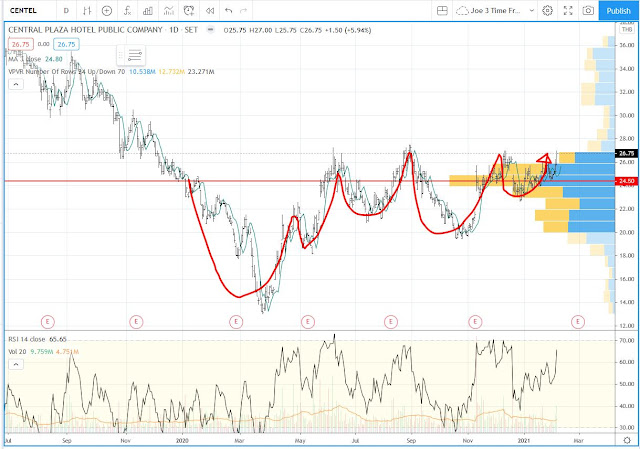Image resolution: width=640 pixels, height=449 pixels.
Task: Open the Joe 3 Time Fr layout dropdown
Action: [531, 11]
